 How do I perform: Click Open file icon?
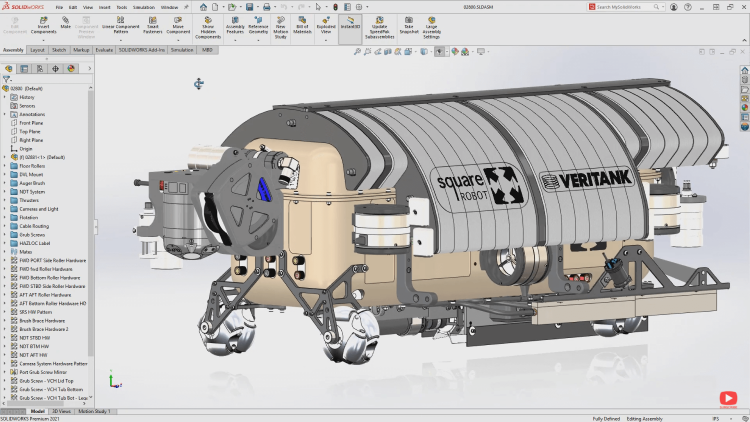[x=232, y=7]
